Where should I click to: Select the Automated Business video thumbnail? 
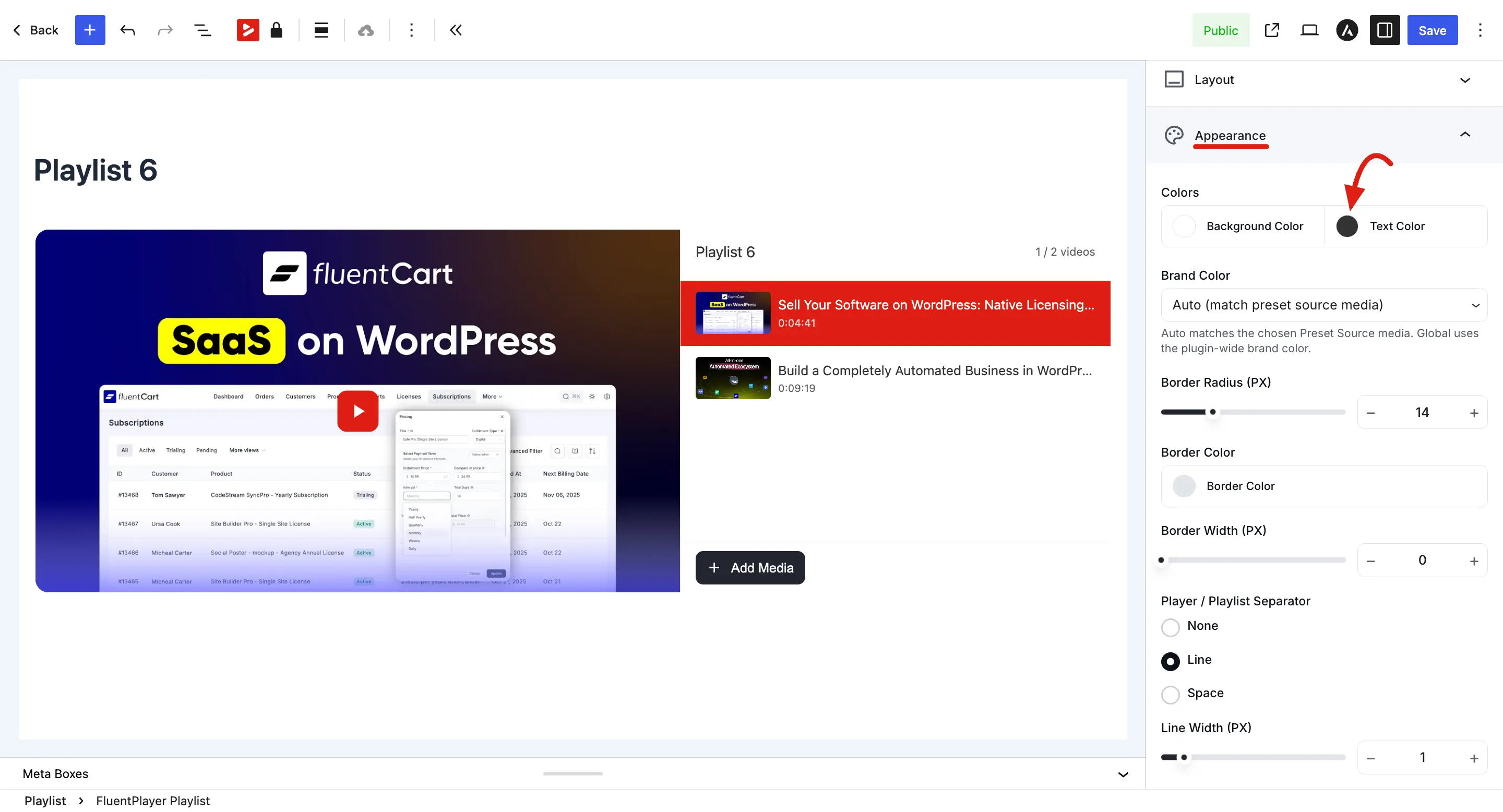coord(733,378)
